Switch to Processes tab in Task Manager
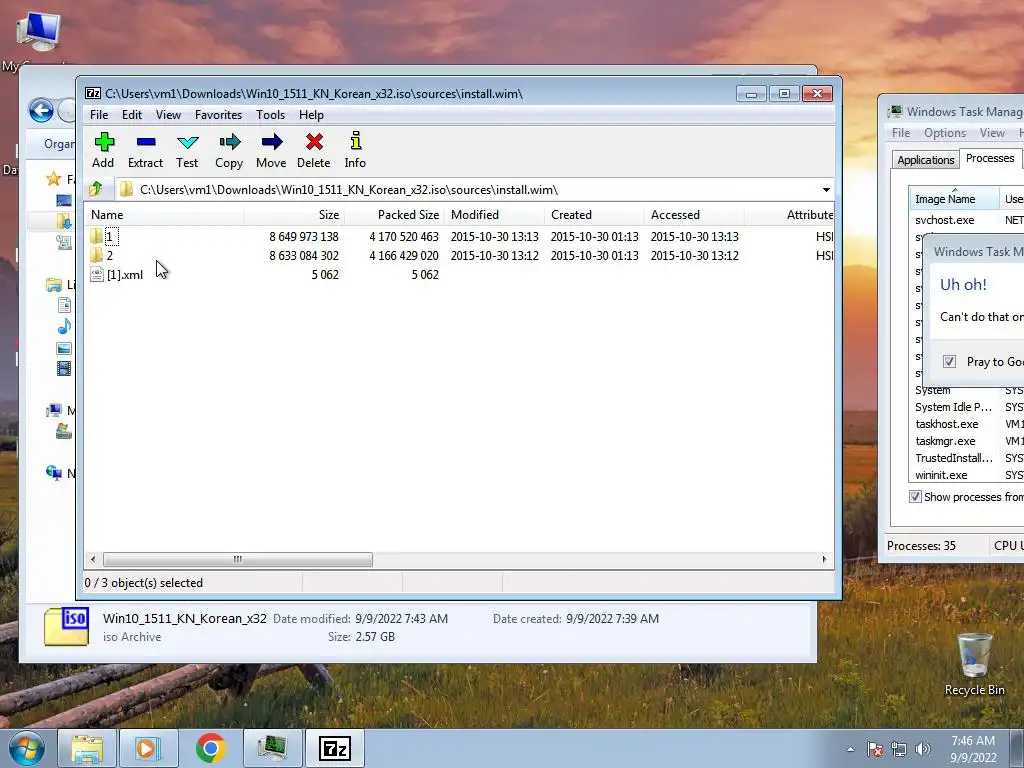The image size is (1024, 768). coord(990,158)
